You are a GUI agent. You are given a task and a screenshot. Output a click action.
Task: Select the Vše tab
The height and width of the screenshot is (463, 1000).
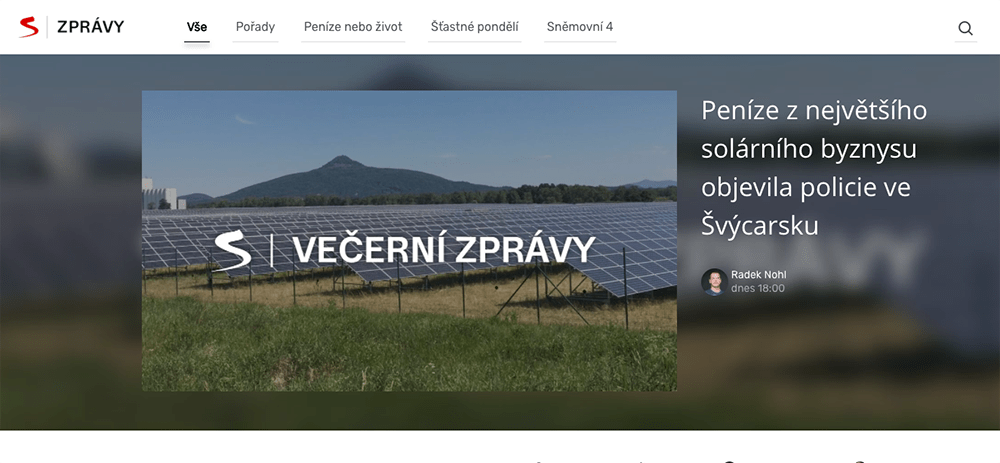pos(196,27)
